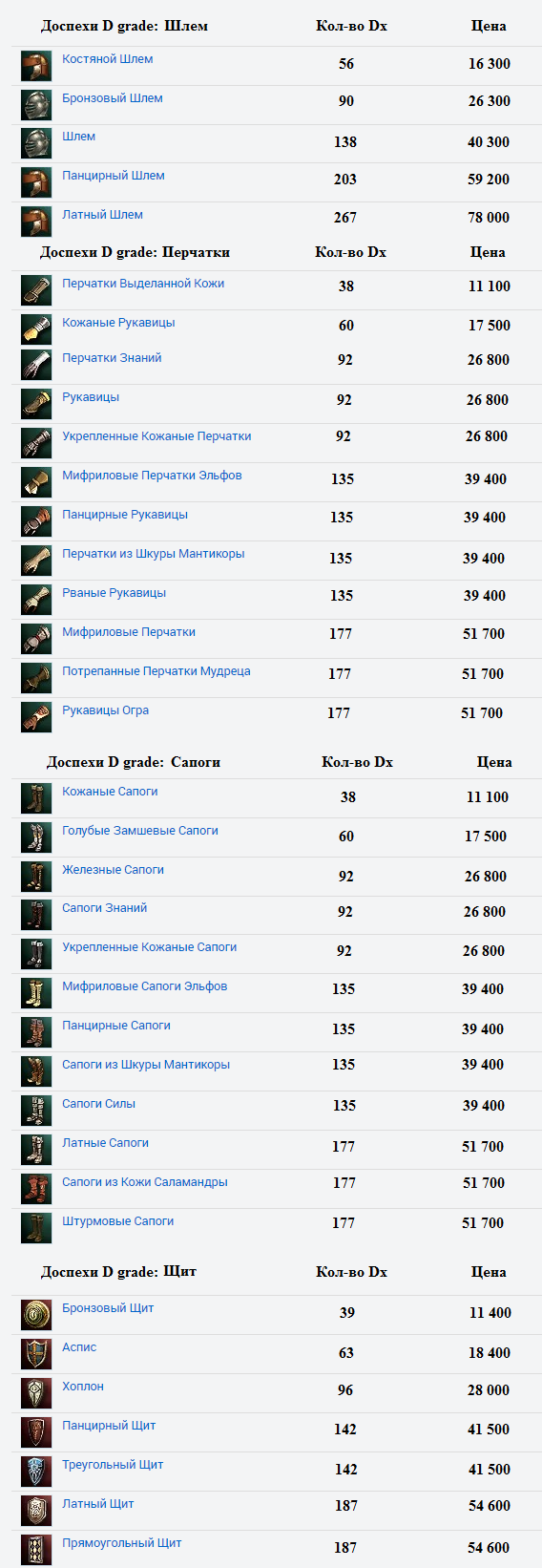Open Укрепленные Кожаные Перчатки link
This screenshot has height=1568, width=542.
tap(156, 436)
